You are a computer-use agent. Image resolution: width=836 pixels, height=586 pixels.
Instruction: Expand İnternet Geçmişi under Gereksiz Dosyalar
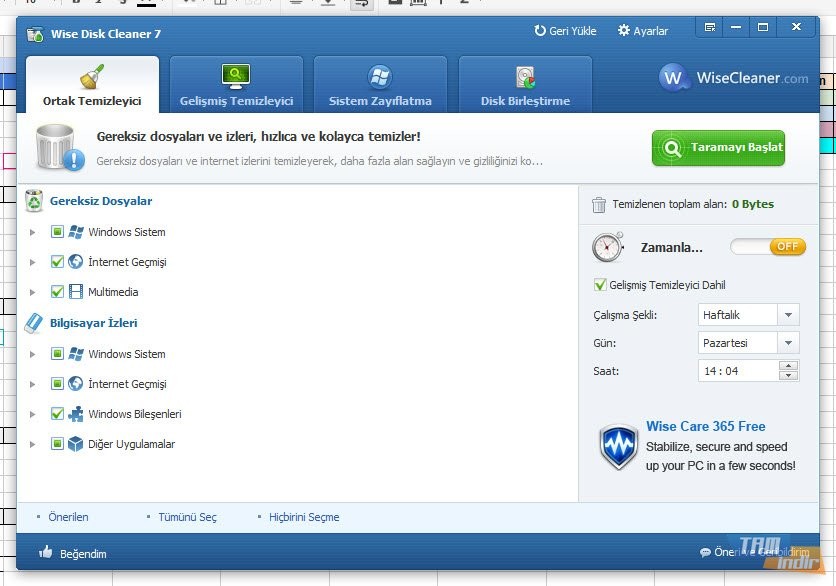[33, 262]
